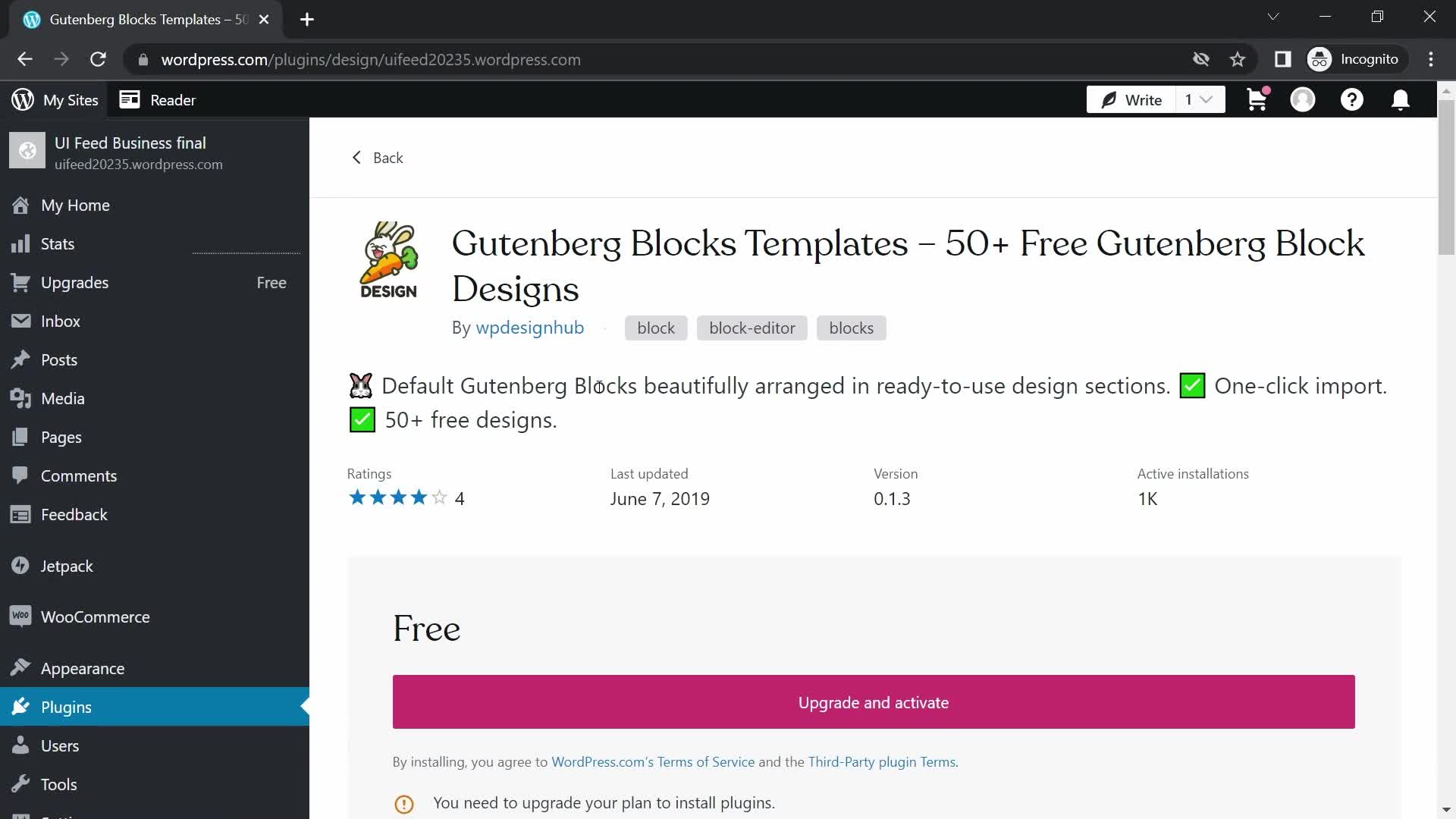Click Upgrade and activate button
The height and width of the screenshot is (819, 1456).
(874, 702)
